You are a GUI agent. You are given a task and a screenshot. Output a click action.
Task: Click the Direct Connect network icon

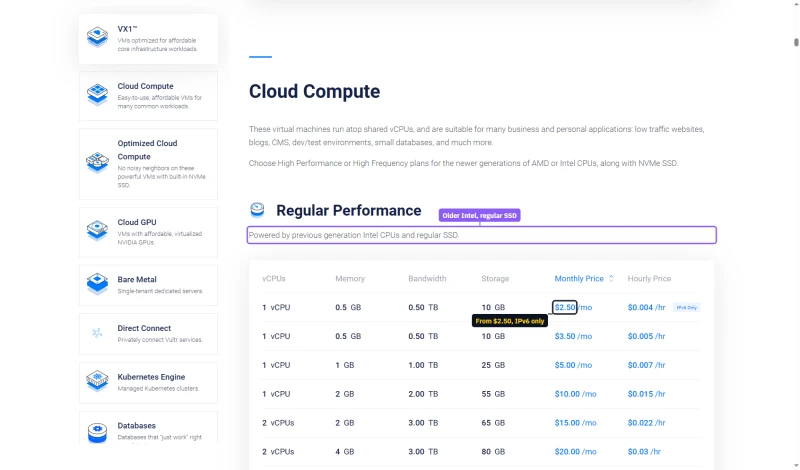(x=97, y=333)
